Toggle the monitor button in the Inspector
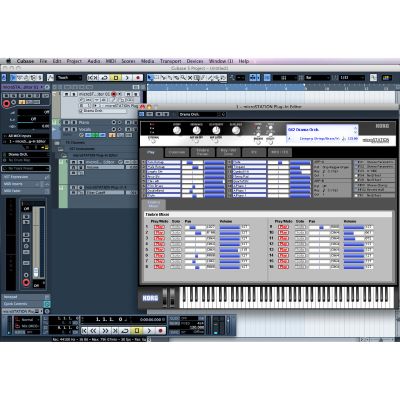The height and width of the screenshot is (400, 400). click(14, 102)
